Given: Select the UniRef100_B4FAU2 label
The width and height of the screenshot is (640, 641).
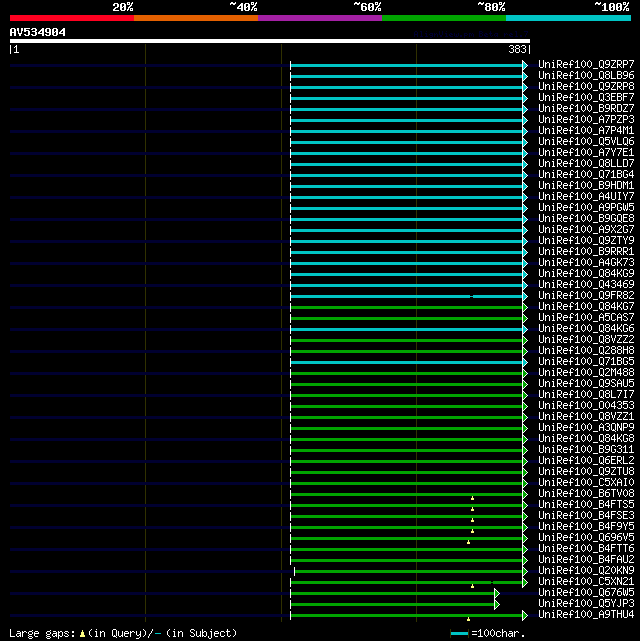Looking at the screenshot, I should pos(586,560).
